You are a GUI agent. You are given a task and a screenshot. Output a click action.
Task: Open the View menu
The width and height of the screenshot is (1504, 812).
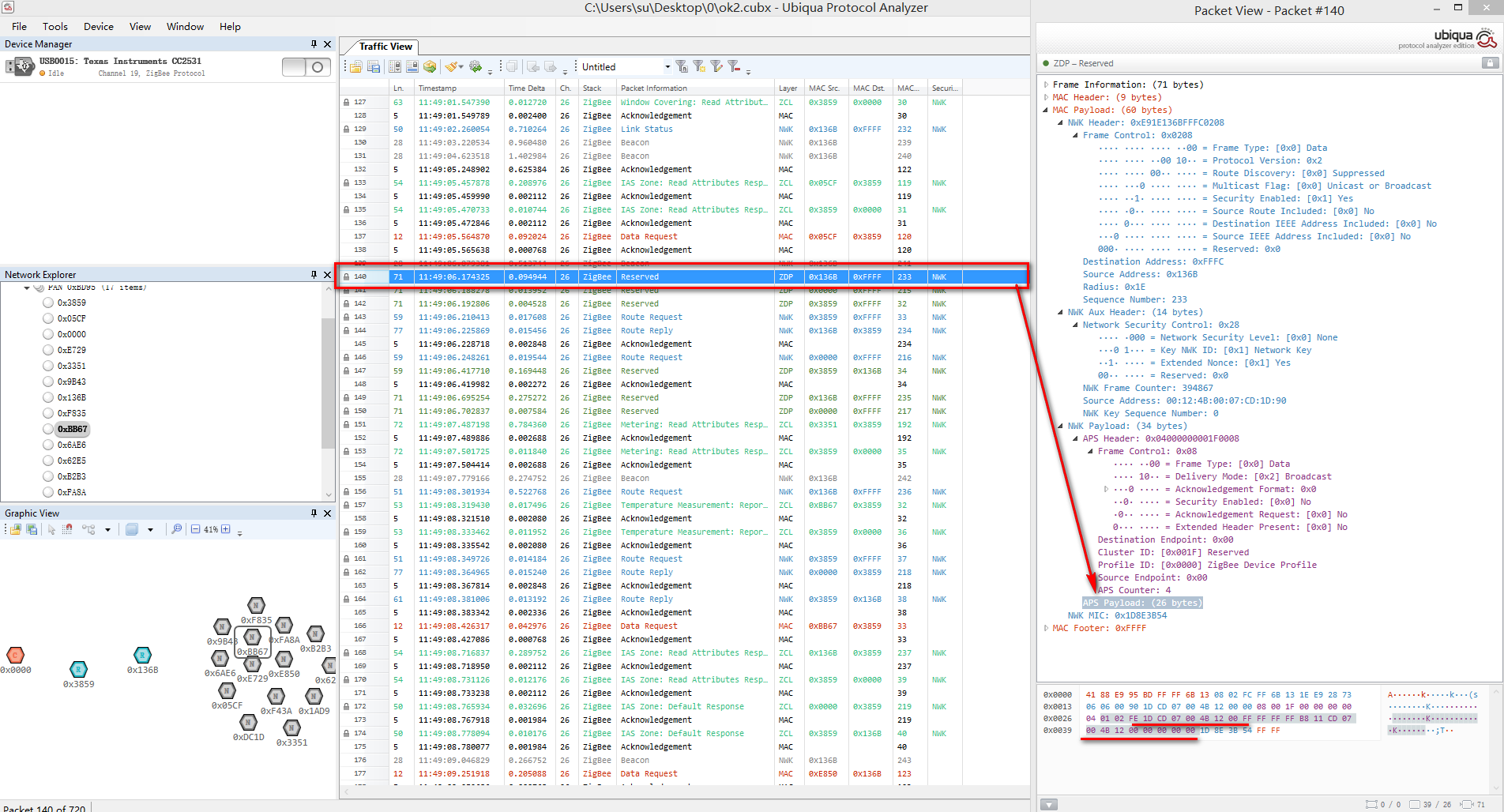point(140,26)
